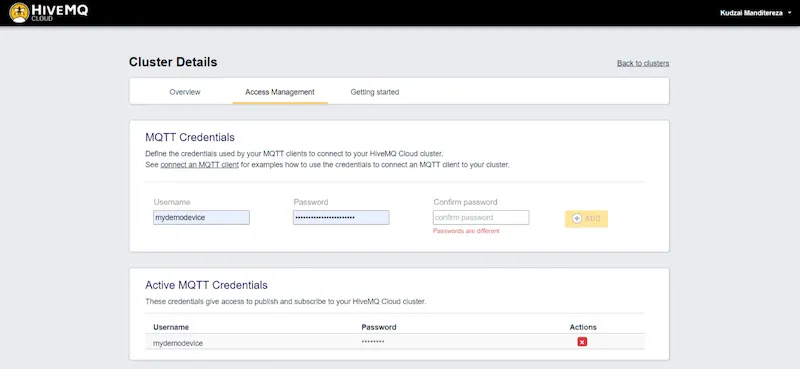Focus the Password input field
Viewport: 800px width, 369px height.
(341, 217)
